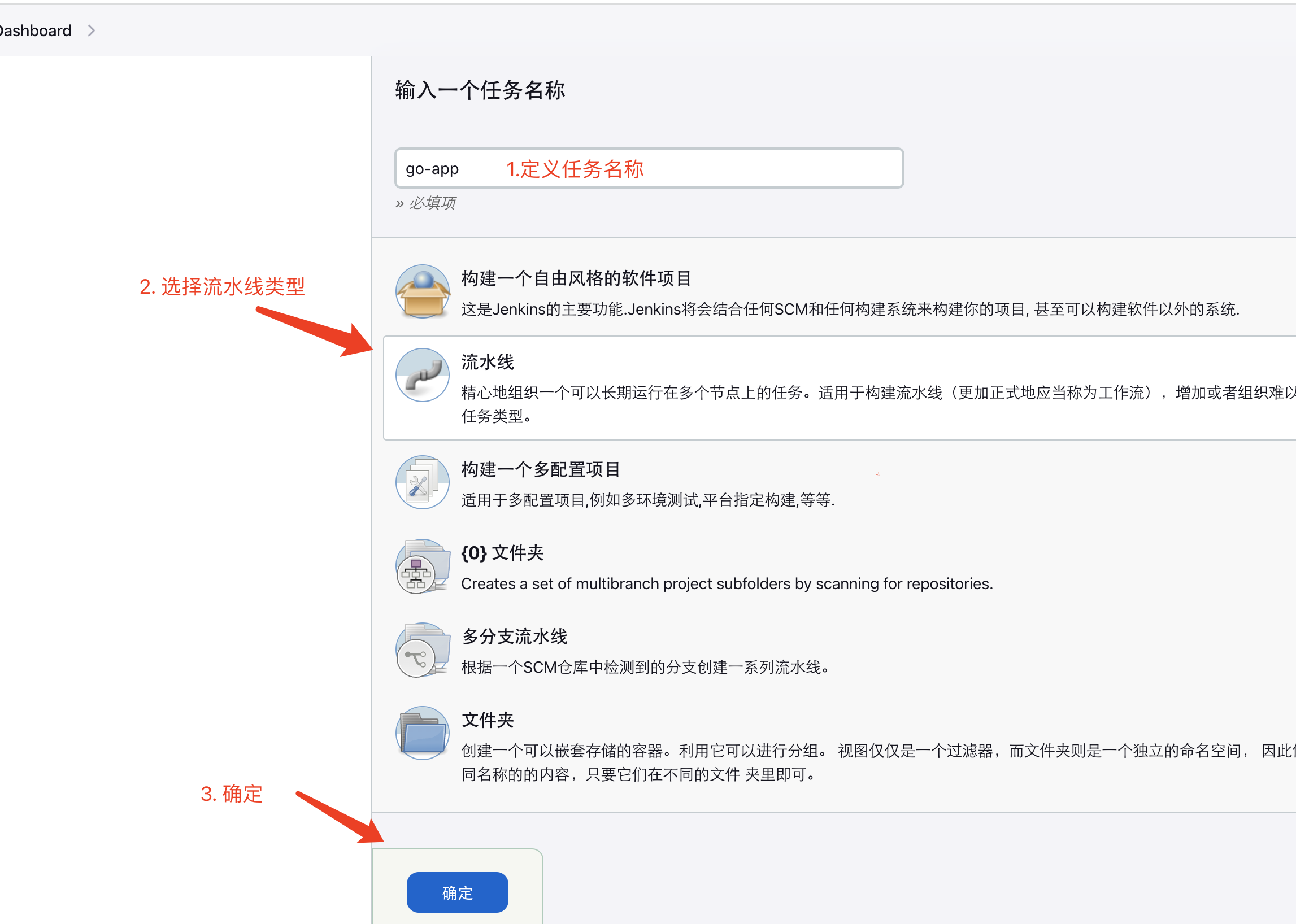
Task: Click the {0} 文件夹 organization folder icon
Action: 423,566
